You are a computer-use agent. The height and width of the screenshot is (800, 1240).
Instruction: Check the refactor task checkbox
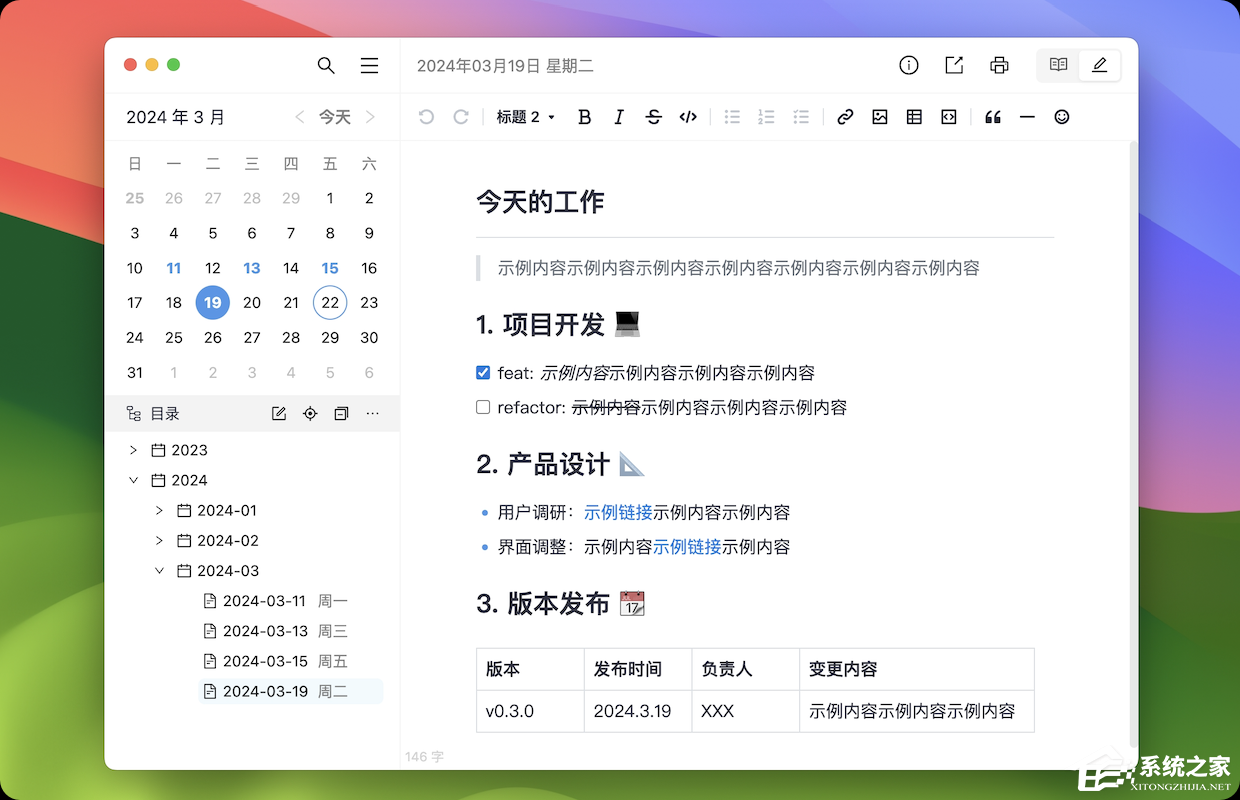tap(483, 407)
